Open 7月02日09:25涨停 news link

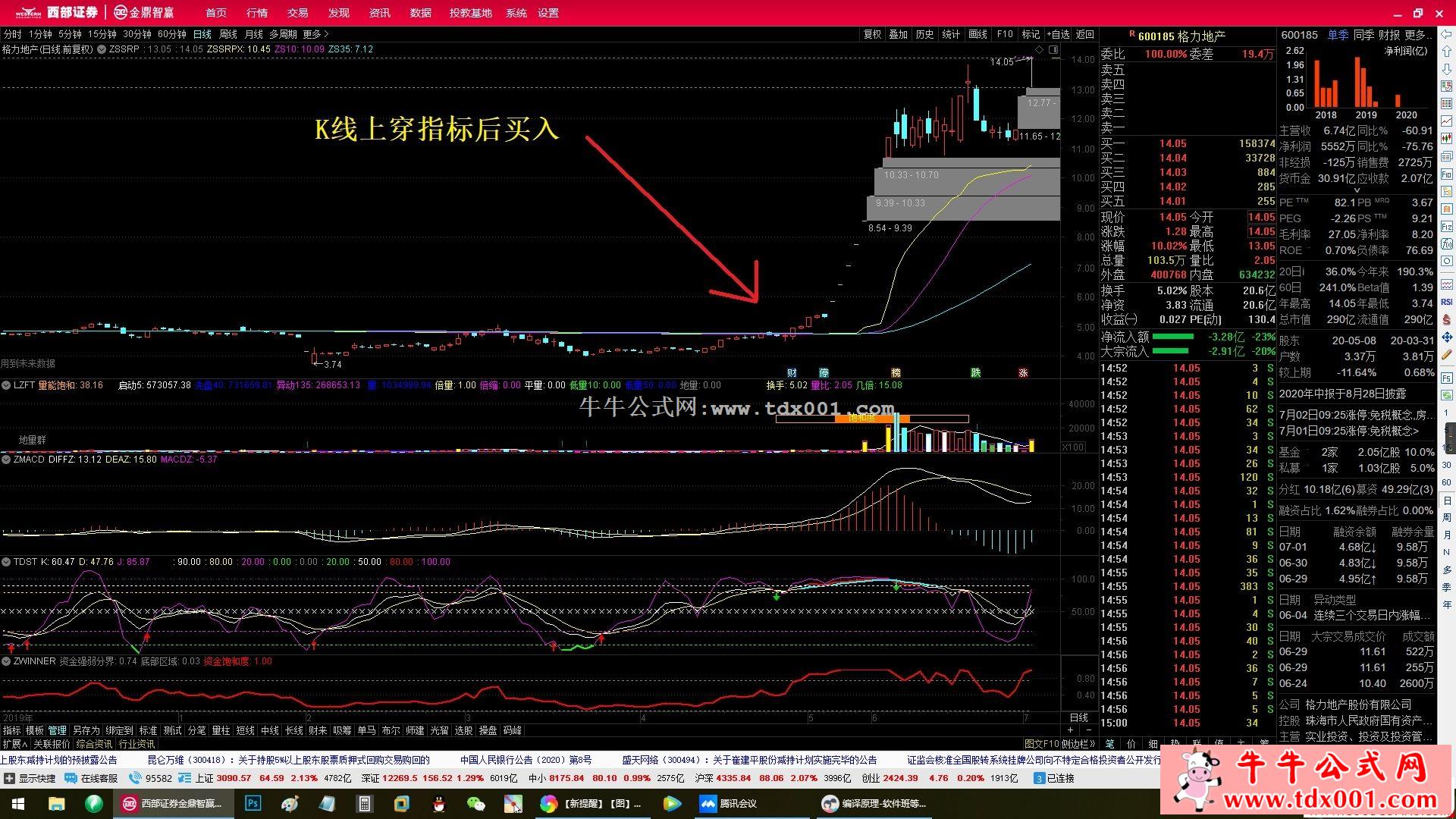[1356, 415]
